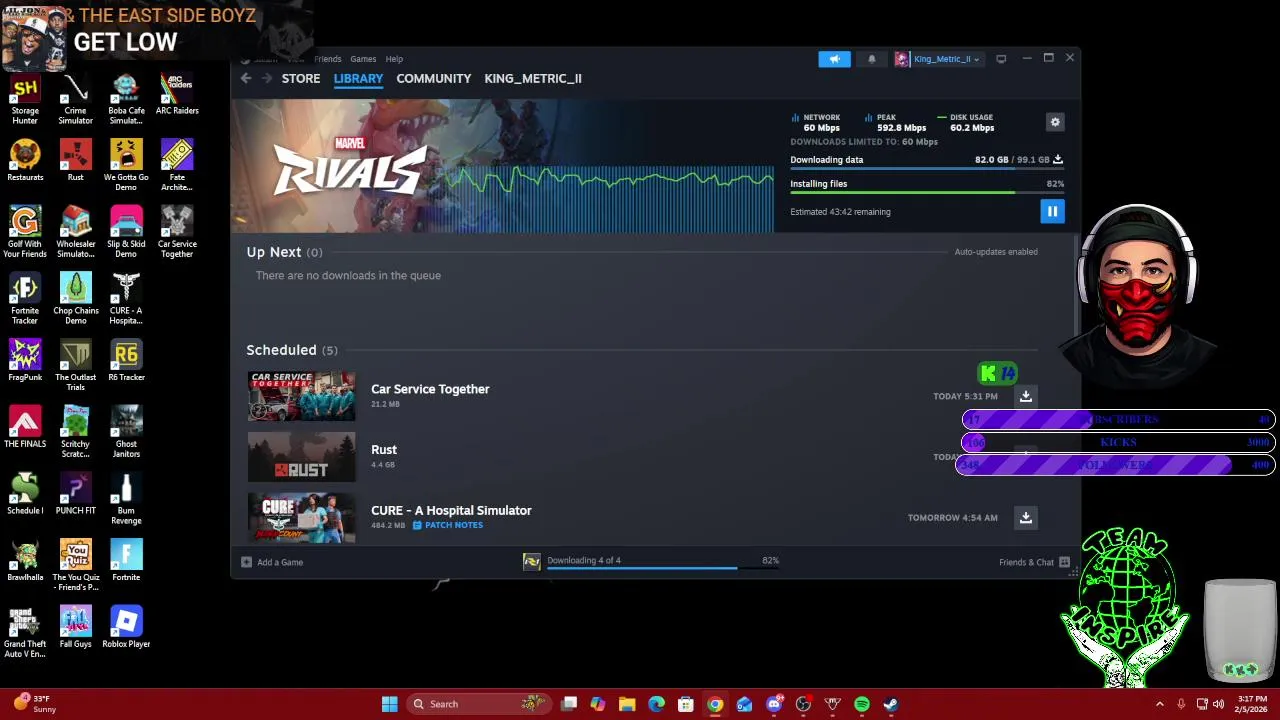Open Chop Chains Demo desktop shortcut
The image size is (1280, 720).
click(75, 299)
